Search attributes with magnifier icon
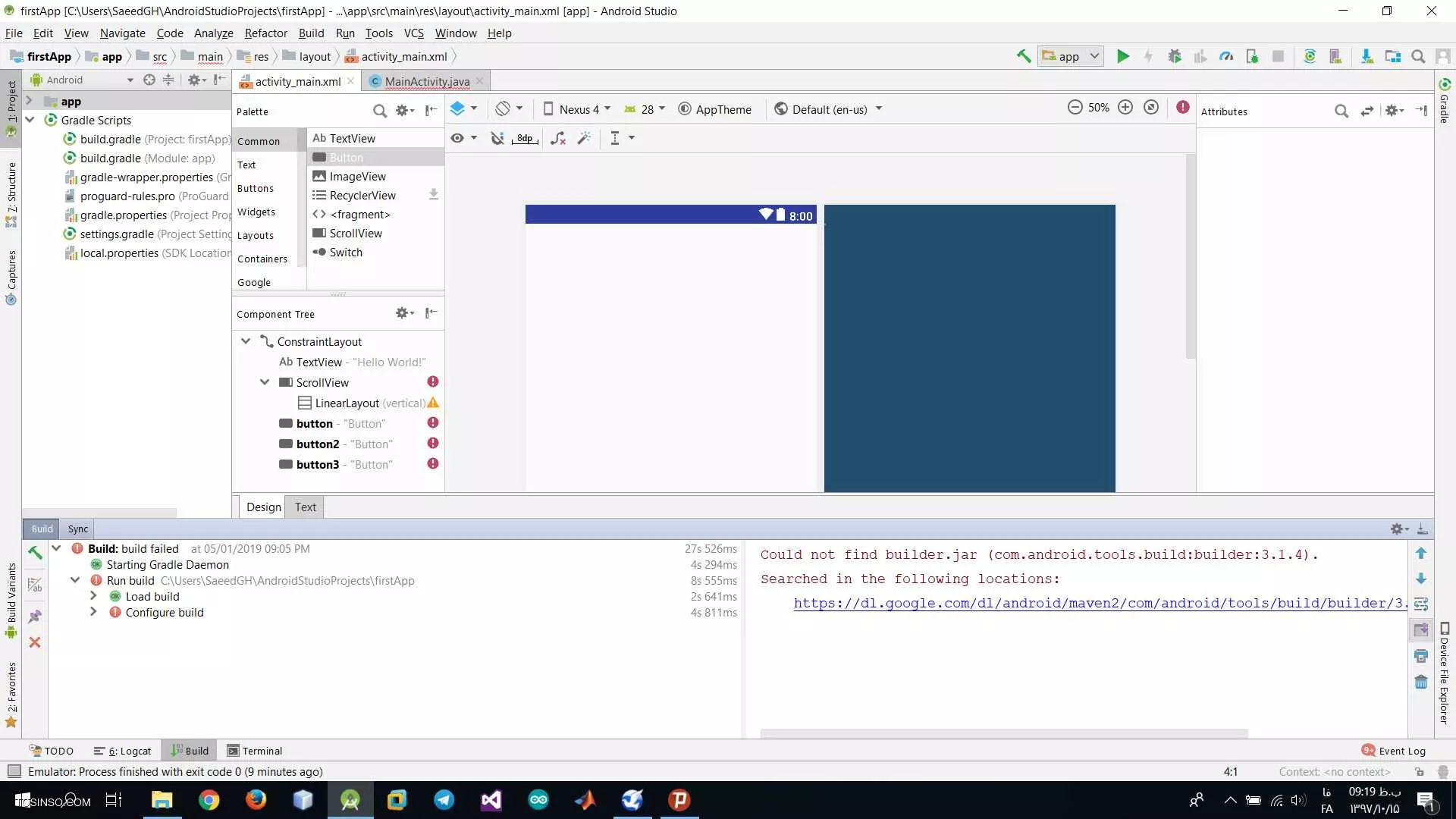Image resolution: width=1456 pixels, height=819 pixels. tap(1341, 111)
